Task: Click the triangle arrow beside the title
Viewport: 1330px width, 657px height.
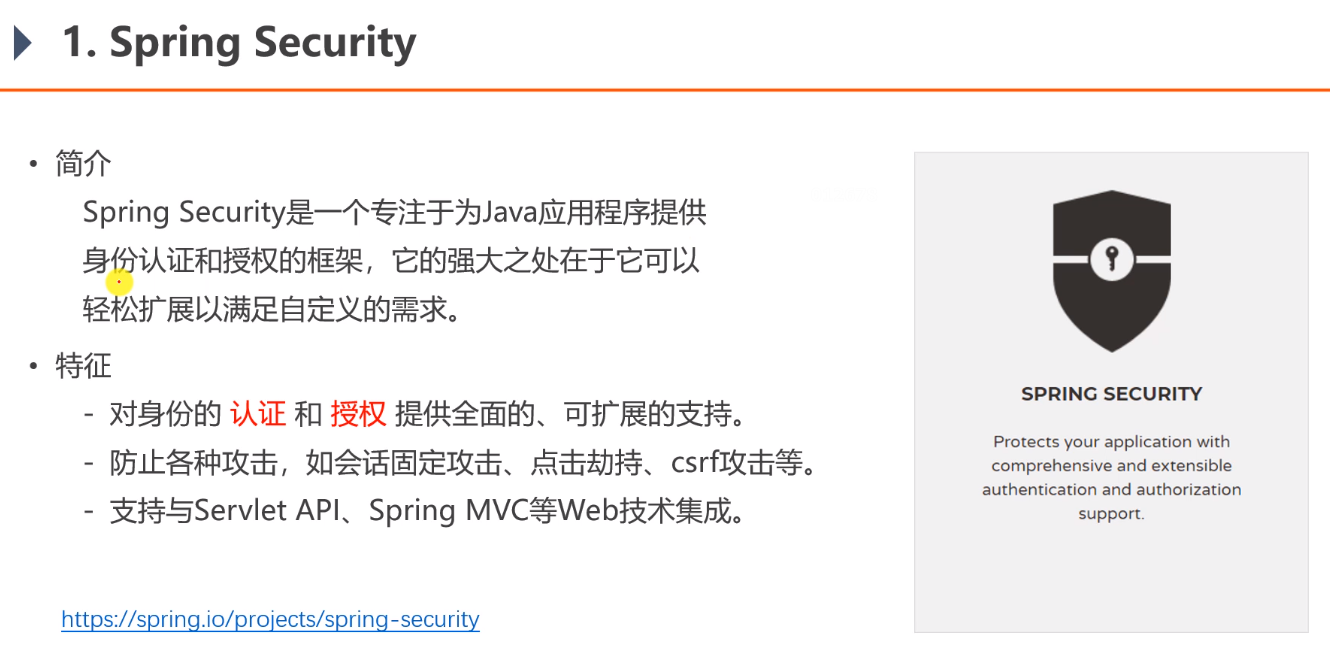Action: [x=22, y=43]
